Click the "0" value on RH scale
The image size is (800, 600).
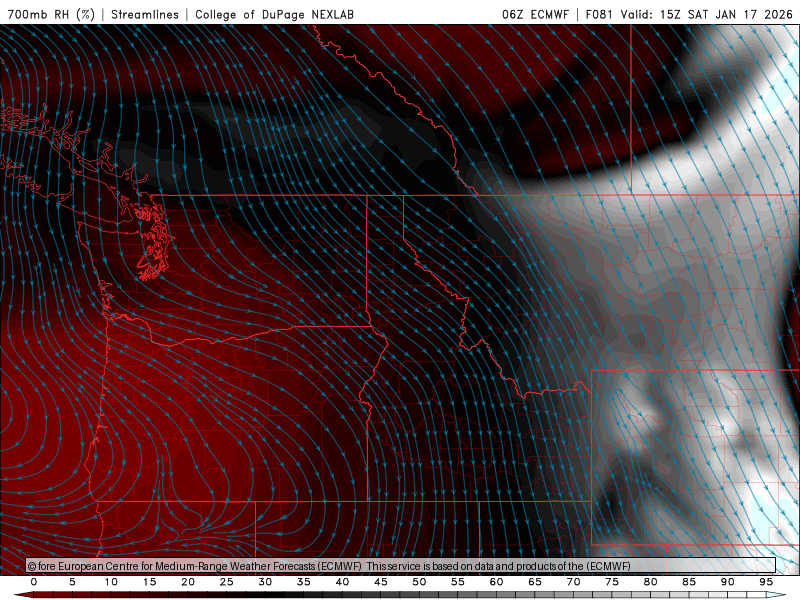click(x=34, y=582)
